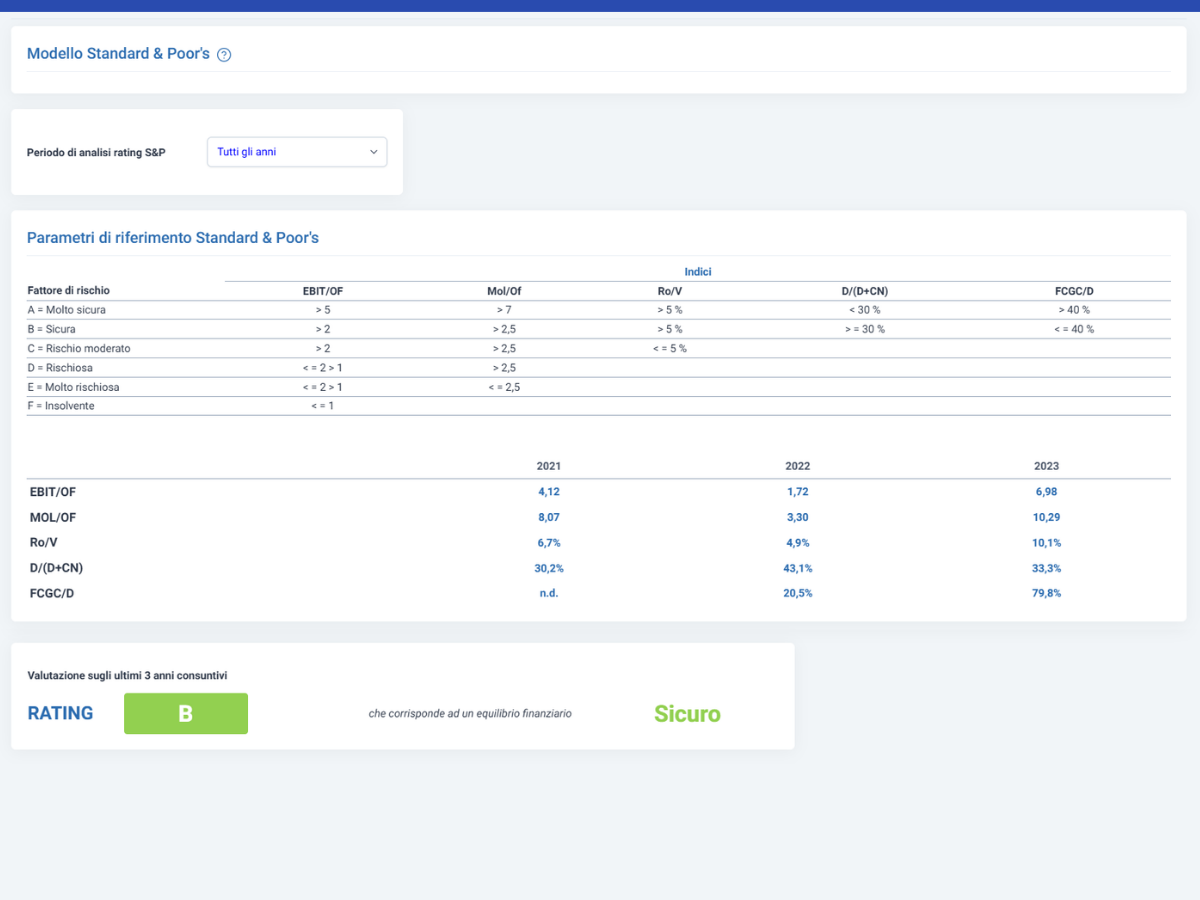Click the < = 1 threshold for Insolvente
1200x900 pixels.
tap(323, 406)
